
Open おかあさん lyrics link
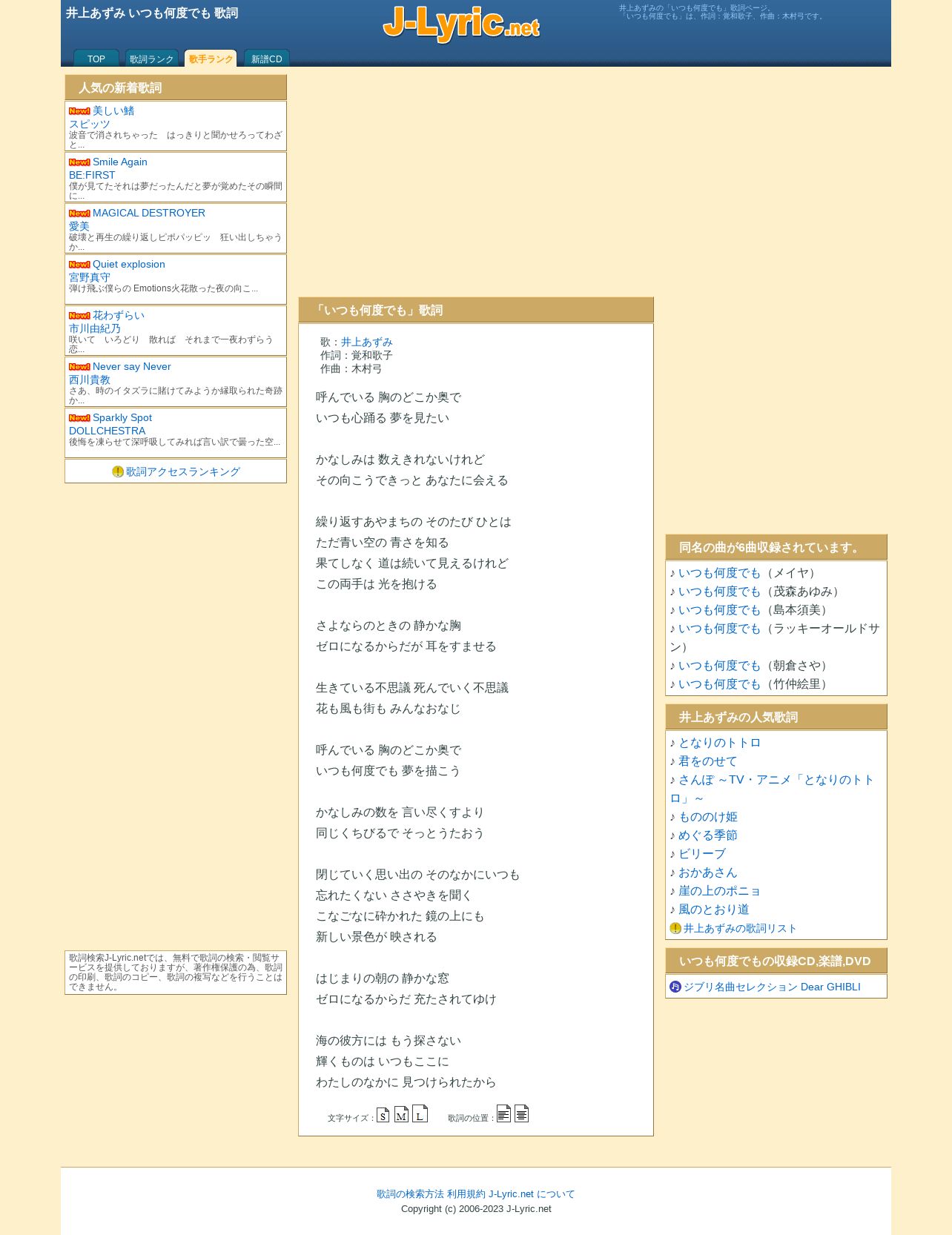[708, 873]
